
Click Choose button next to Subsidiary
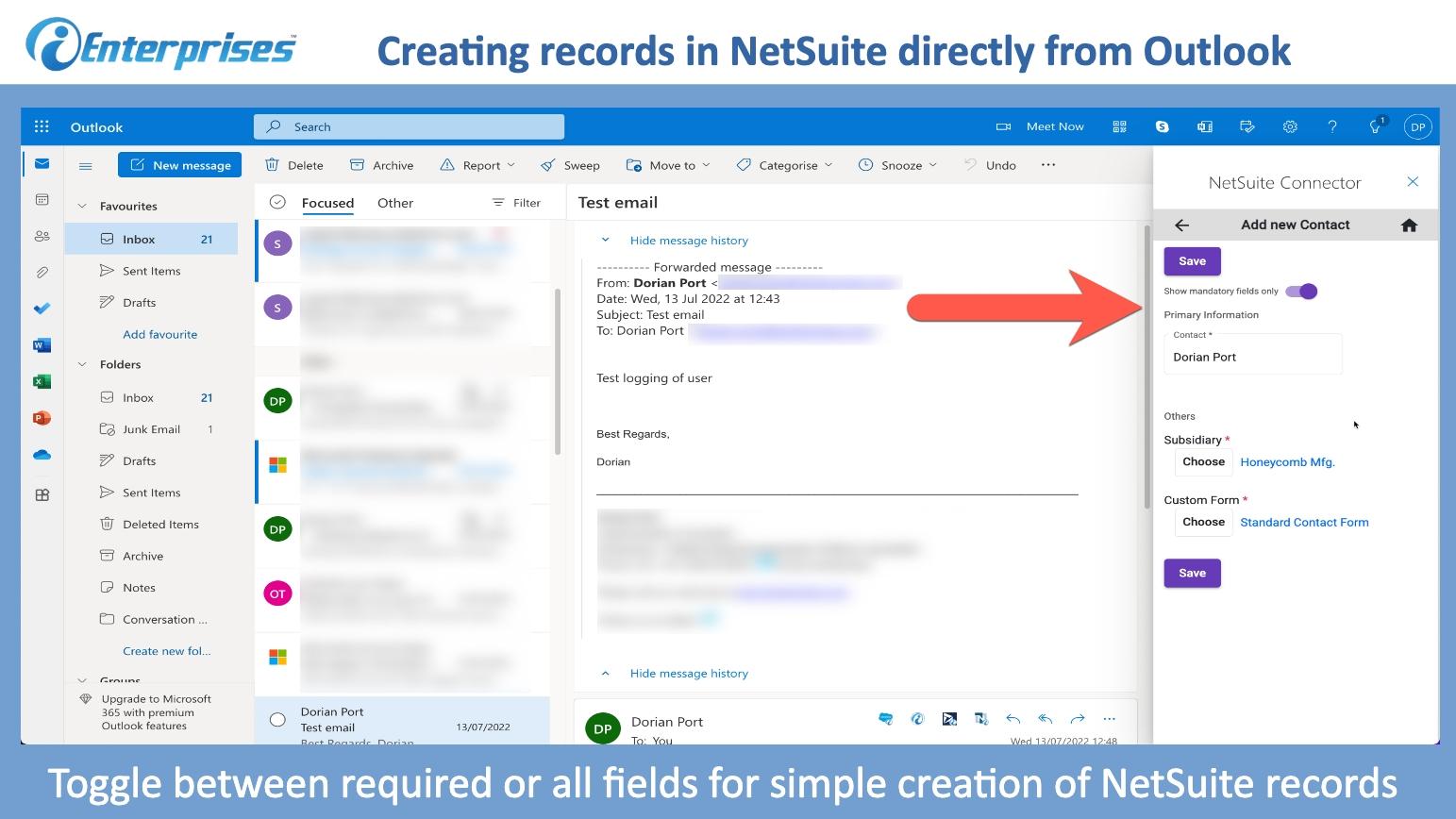tap(1203, 462)
